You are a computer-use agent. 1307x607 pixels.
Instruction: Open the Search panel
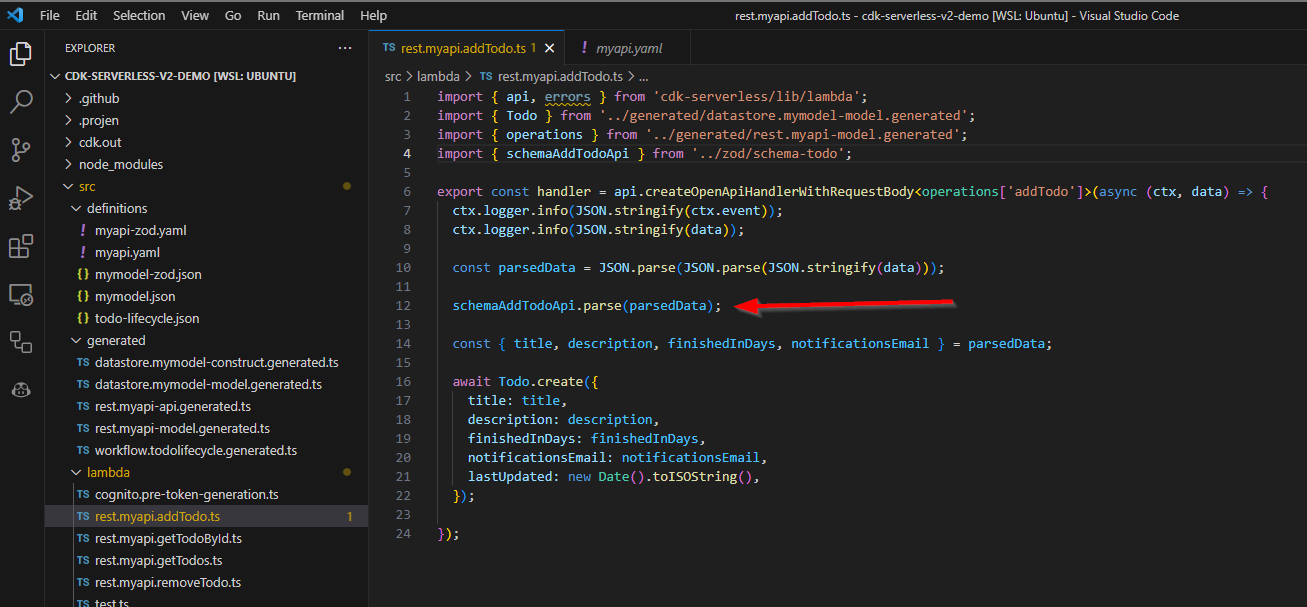click(x=21, y=101)
